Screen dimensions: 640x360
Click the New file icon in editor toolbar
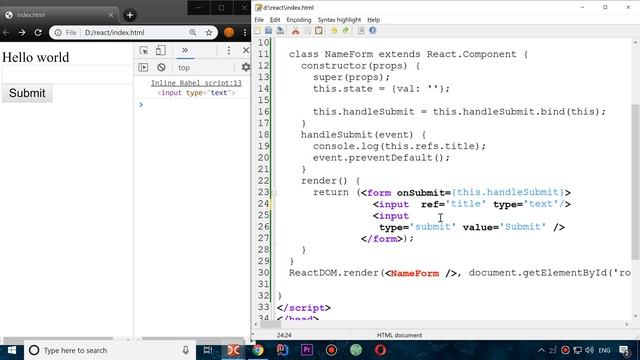(x=258, y=31)
